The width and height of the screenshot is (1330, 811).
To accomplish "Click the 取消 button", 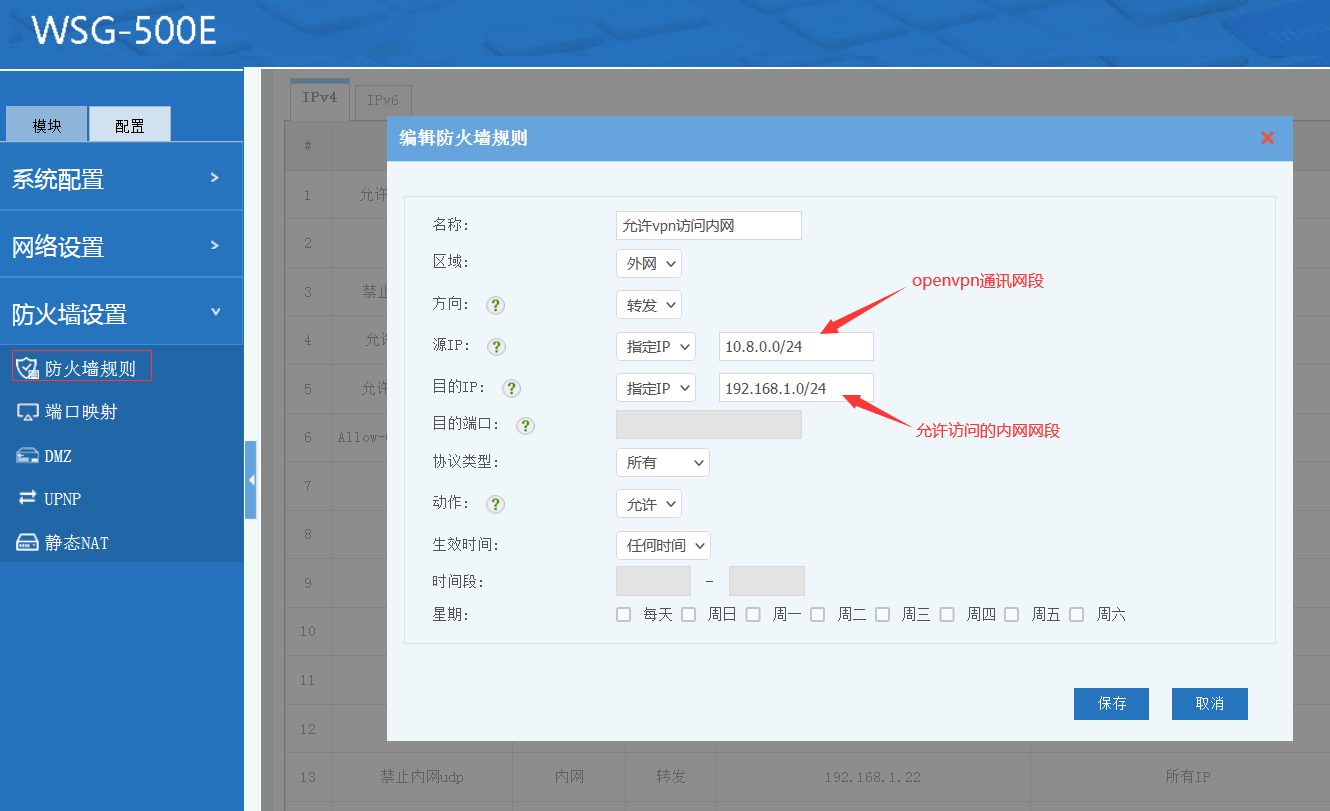I will click(x=1209, y=704).
